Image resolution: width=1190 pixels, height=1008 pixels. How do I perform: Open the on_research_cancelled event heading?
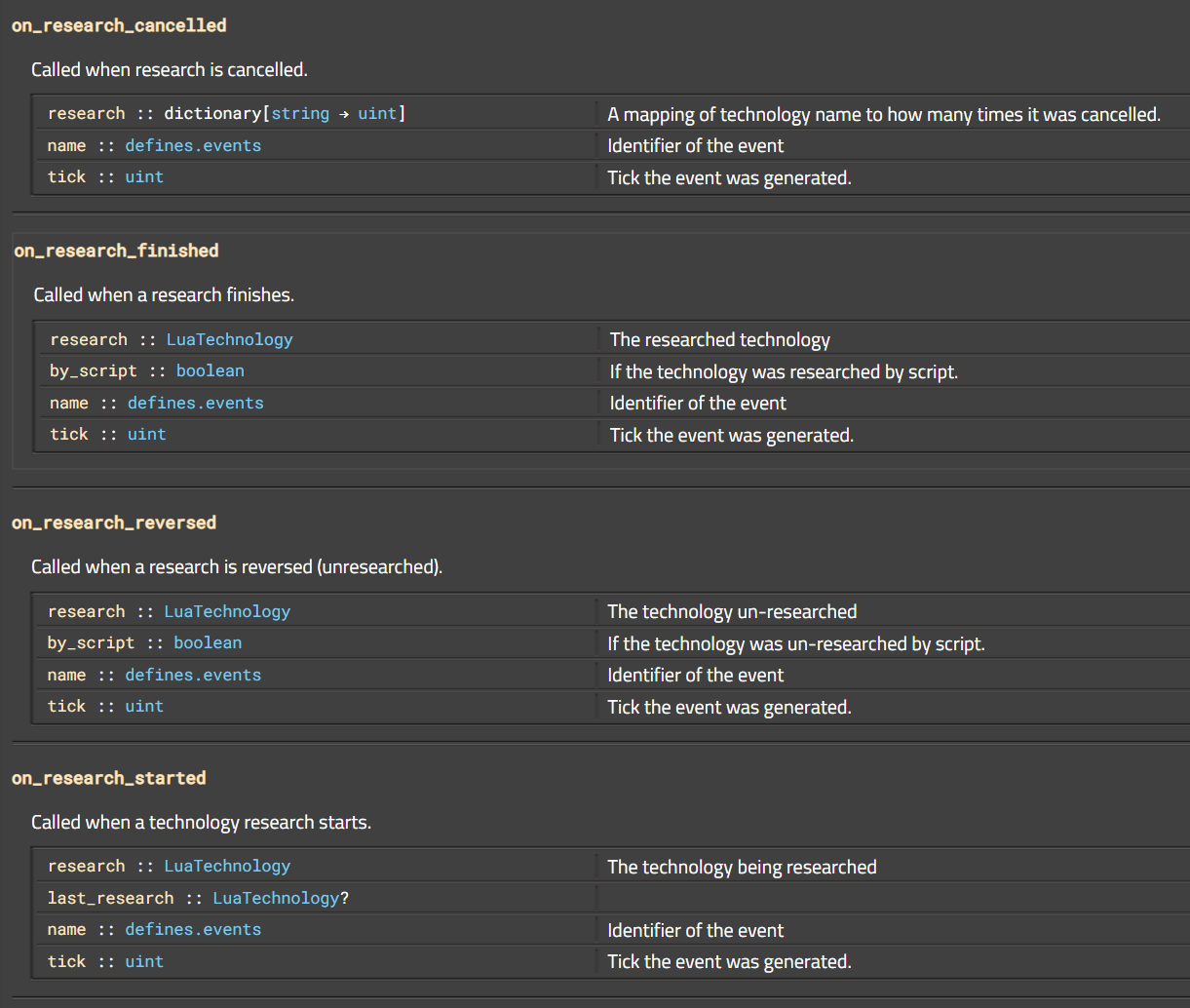pyautogui.click(x=119, y=25)
